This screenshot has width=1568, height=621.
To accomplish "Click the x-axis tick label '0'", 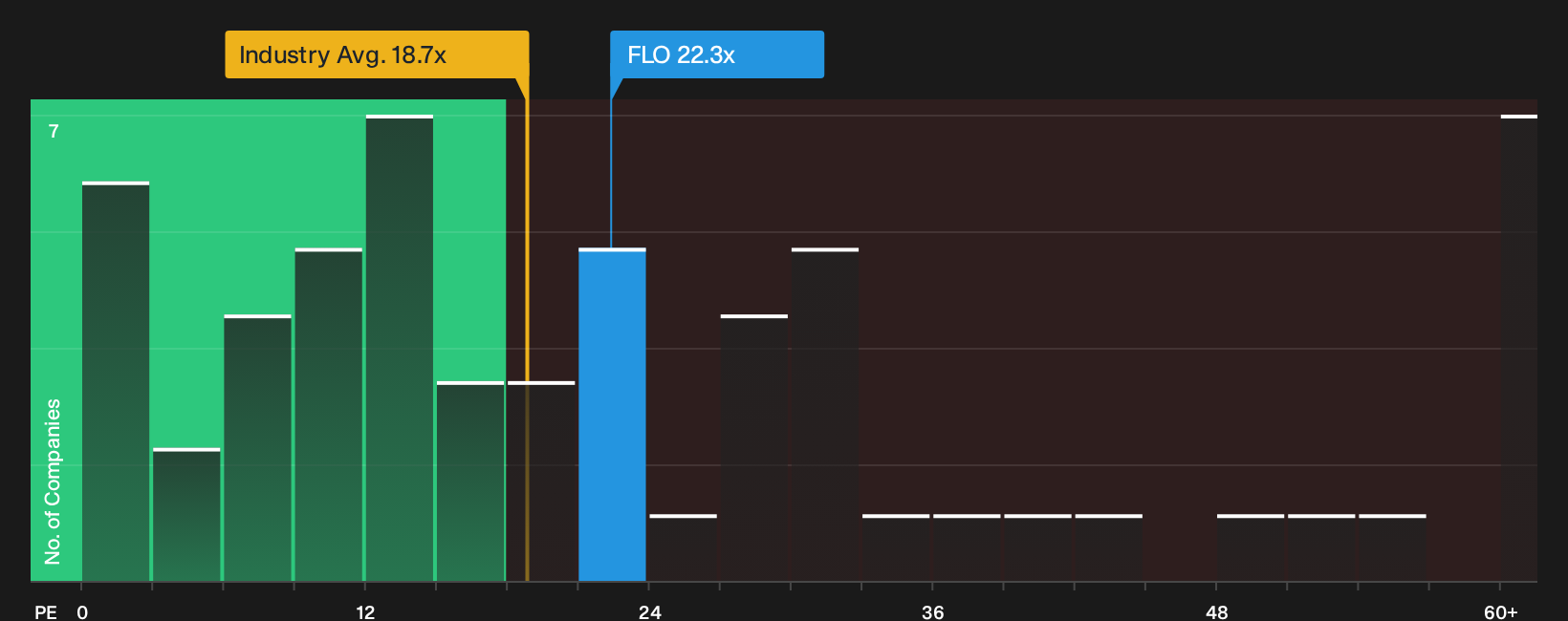I will 82,611.
